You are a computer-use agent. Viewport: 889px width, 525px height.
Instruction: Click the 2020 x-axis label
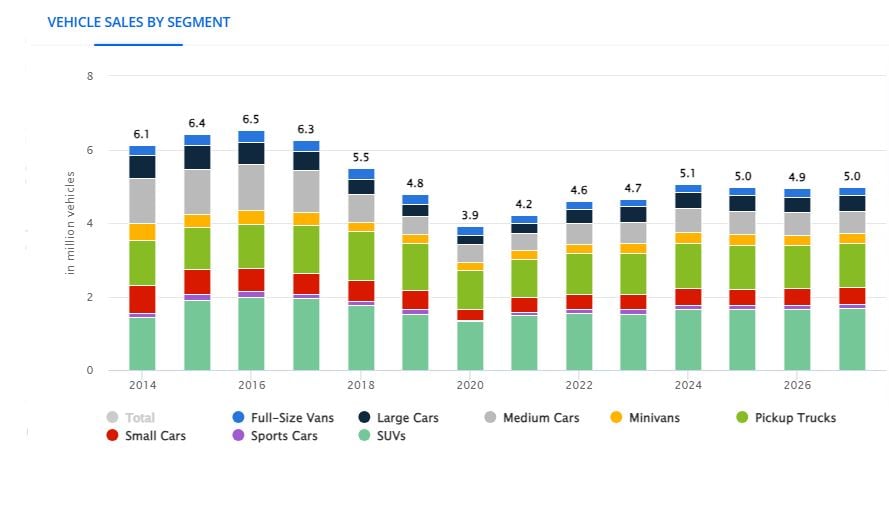pyautogui.click(x=470, y=386)
